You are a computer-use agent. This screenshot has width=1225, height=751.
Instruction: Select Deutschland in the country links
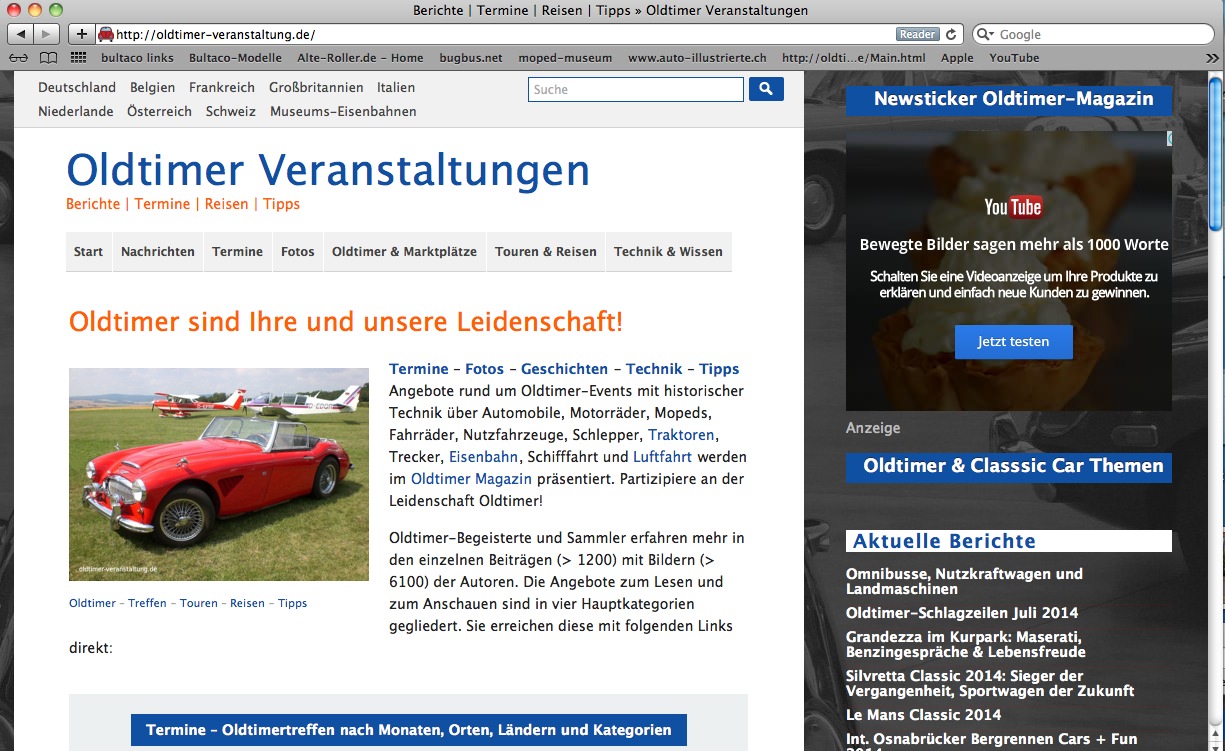[x=77, y=88]
